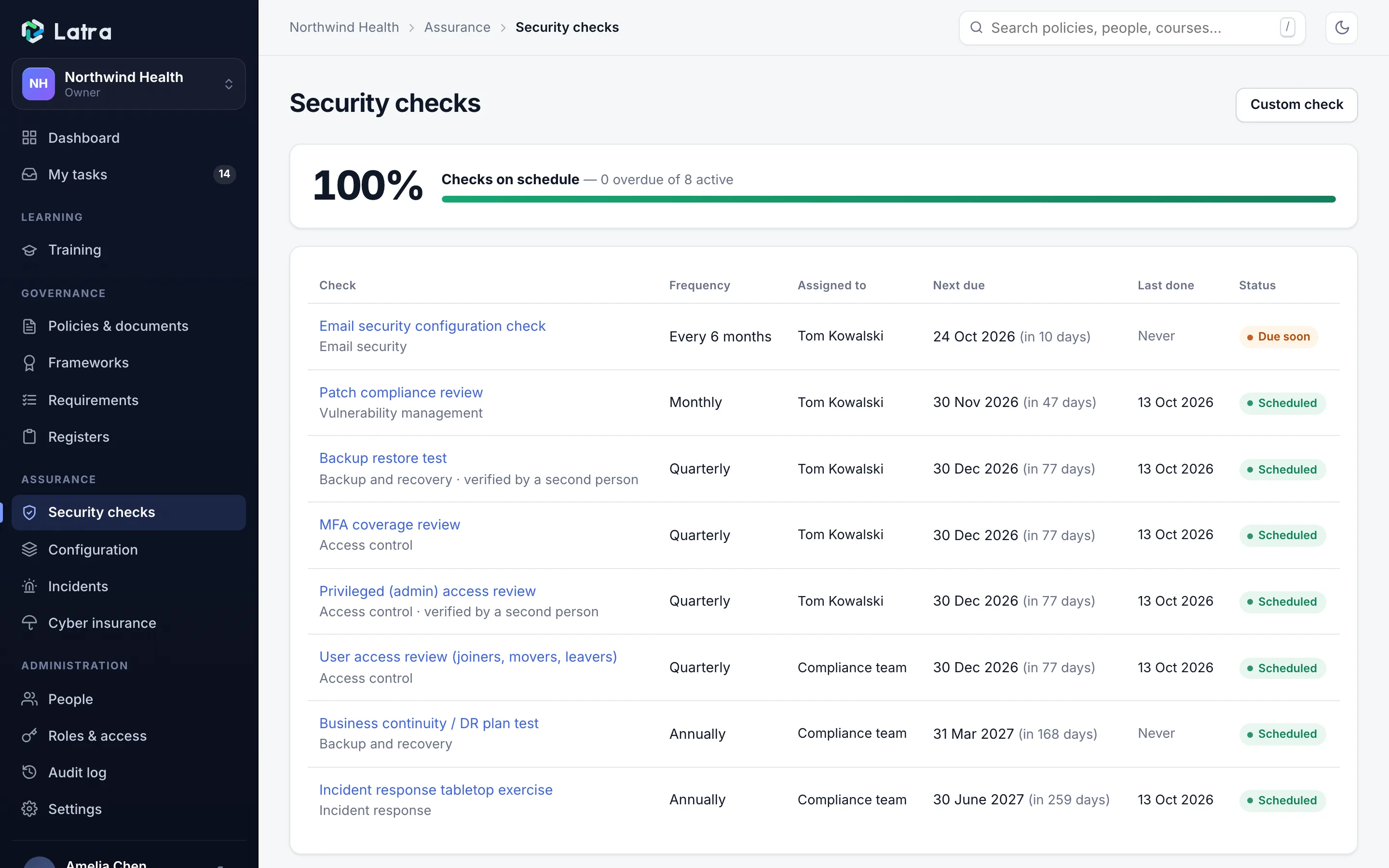Click the Frameworks ribbon icon

click(29, 363)
